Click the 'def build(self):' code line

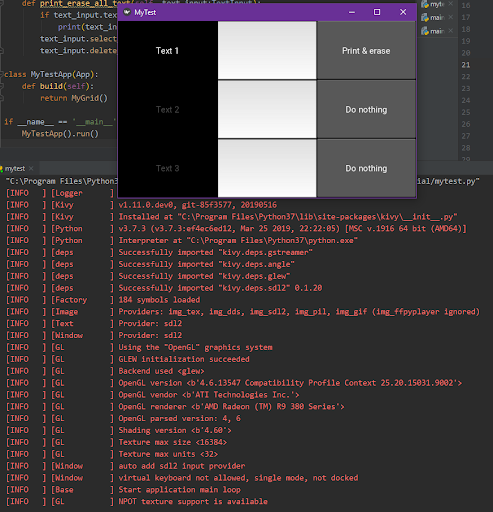pyautogui.click(x=58, y=86)
